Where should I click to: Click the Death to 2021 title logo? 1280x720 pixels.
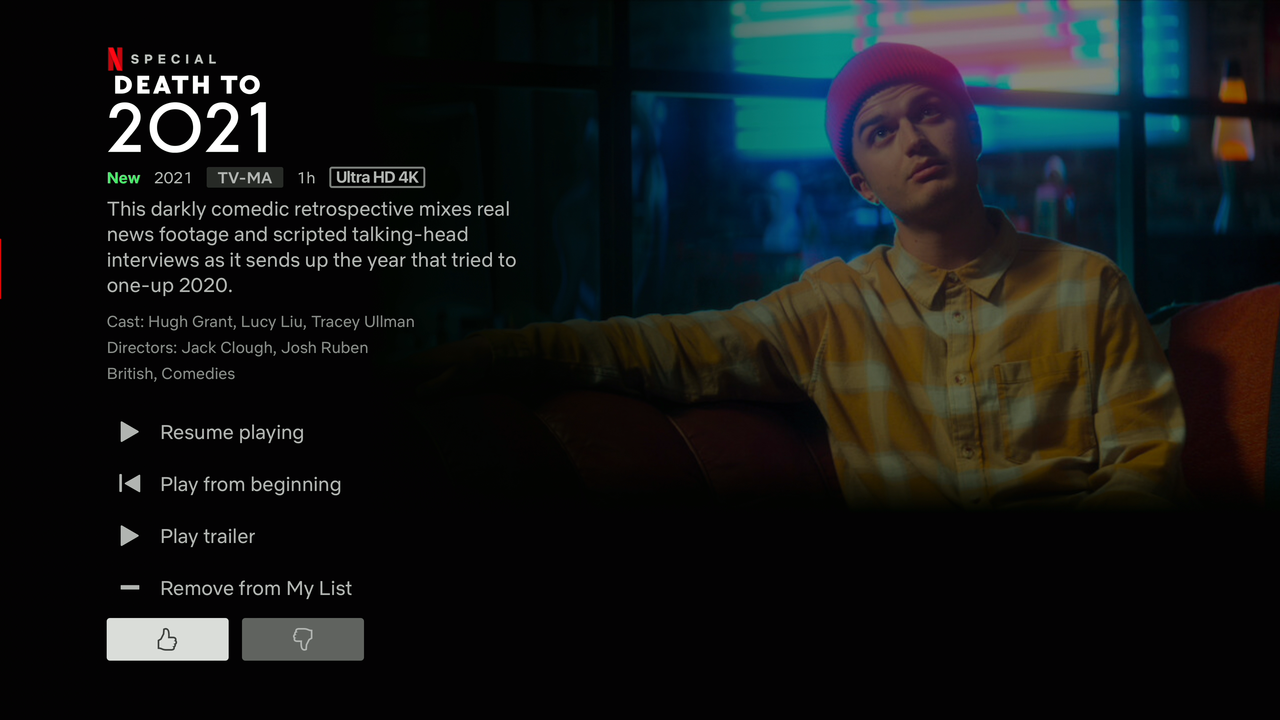click(189, 114)
